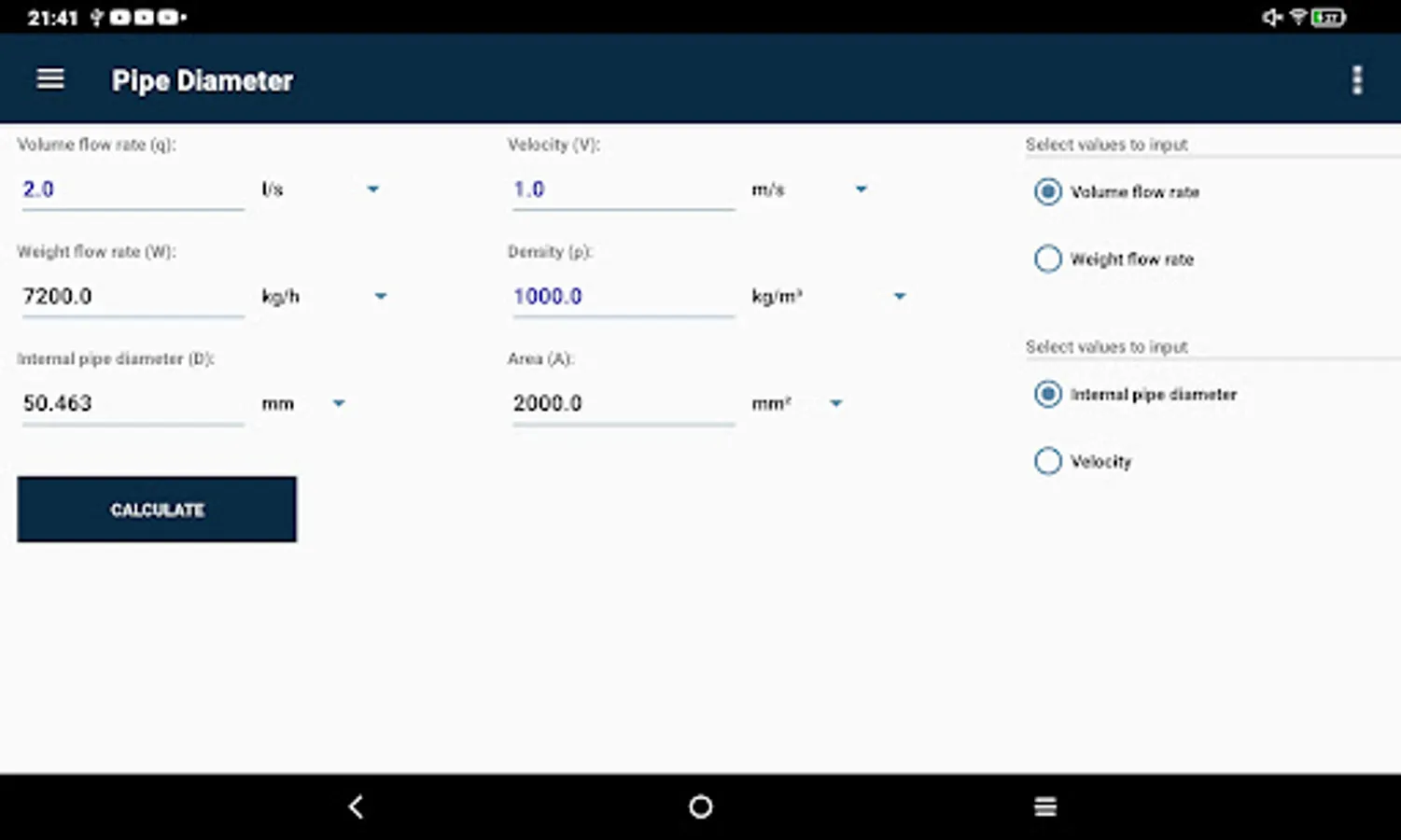The image size is (1401, 840).
Task: Tap the battery indicator in status bar
Action: [1327, 16]
